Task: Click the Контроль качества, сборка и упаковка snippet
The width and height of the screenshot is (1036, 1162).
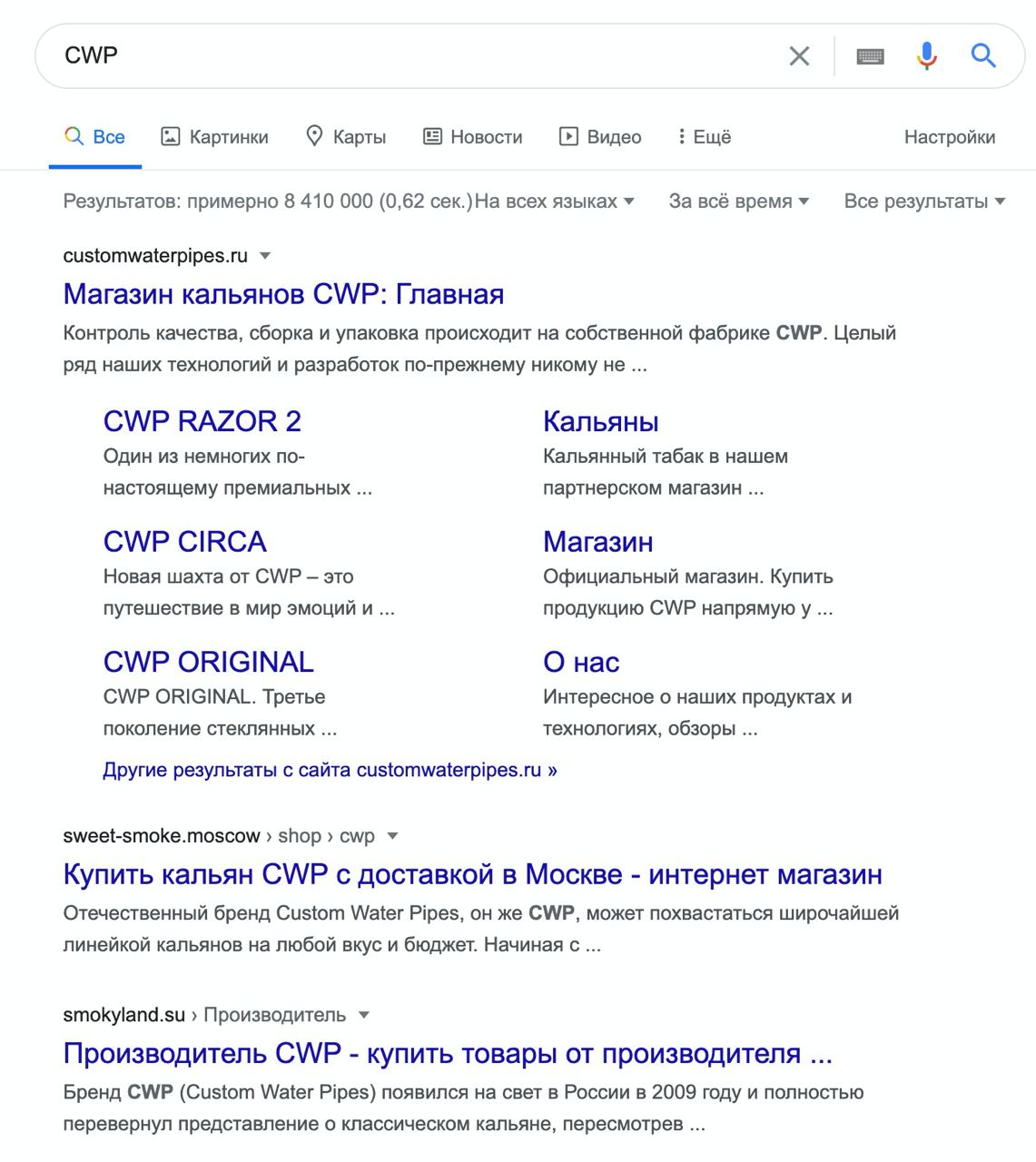Action: pyautogui.click(x=479, y=349)
